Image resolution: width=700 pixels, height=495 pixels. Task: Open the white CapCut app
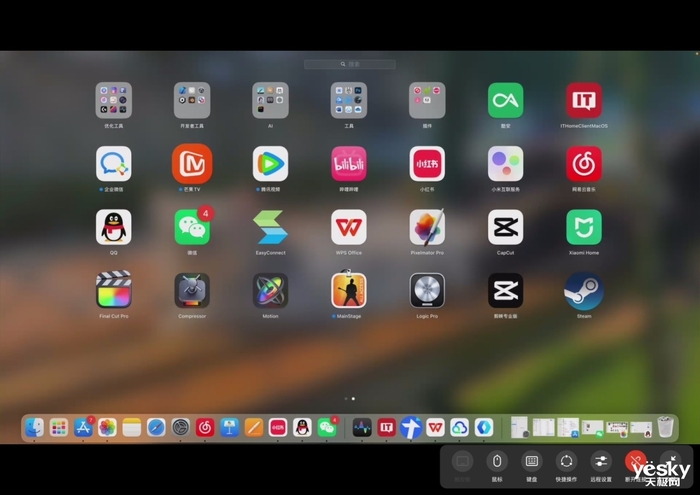tap(505, 227)
